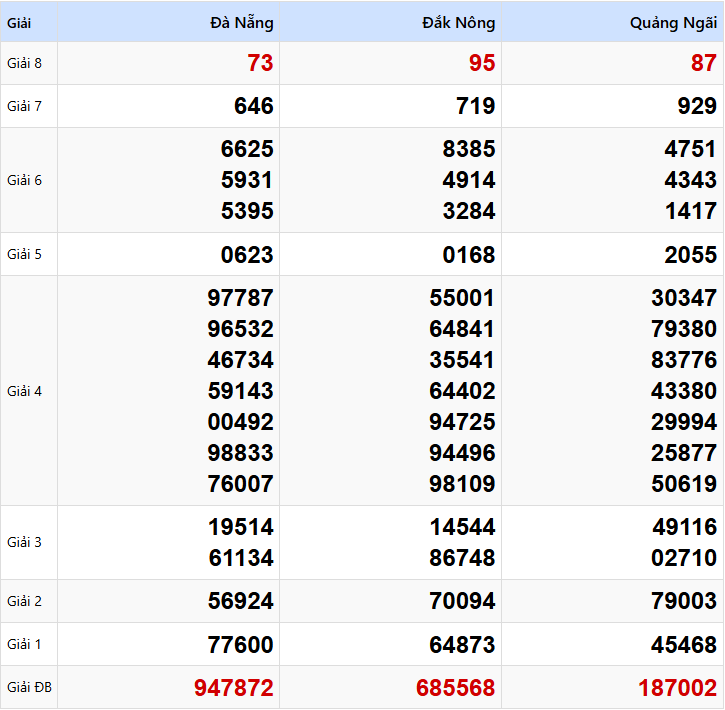Click Giải 3 number 49116
725x710 pixels.
coord(684,526)
